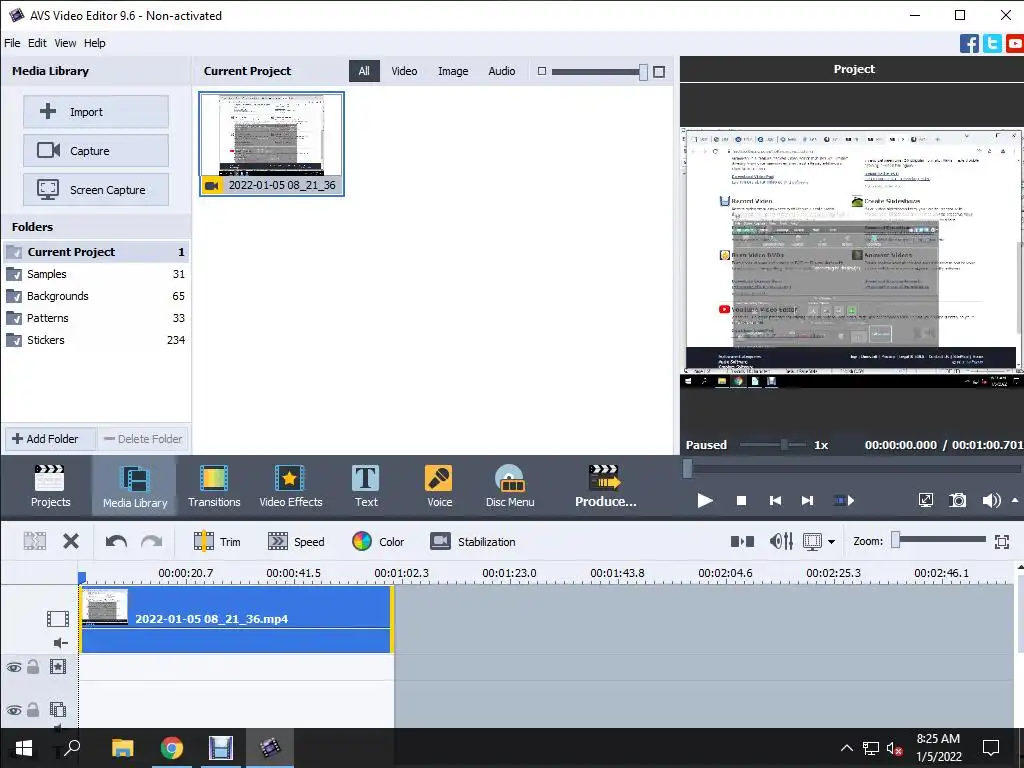Open the Voice recording section
Viewport: 1024px width, 768px height.
point(439,487)
